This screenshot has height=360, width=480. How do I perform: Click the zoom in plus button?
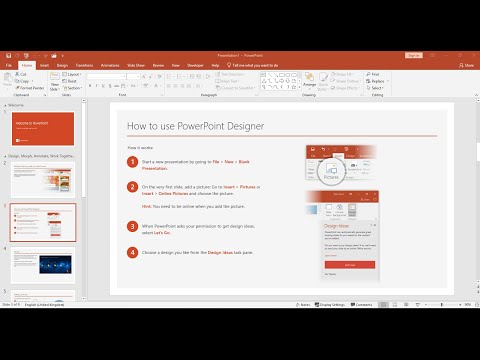tap(460, 305)
